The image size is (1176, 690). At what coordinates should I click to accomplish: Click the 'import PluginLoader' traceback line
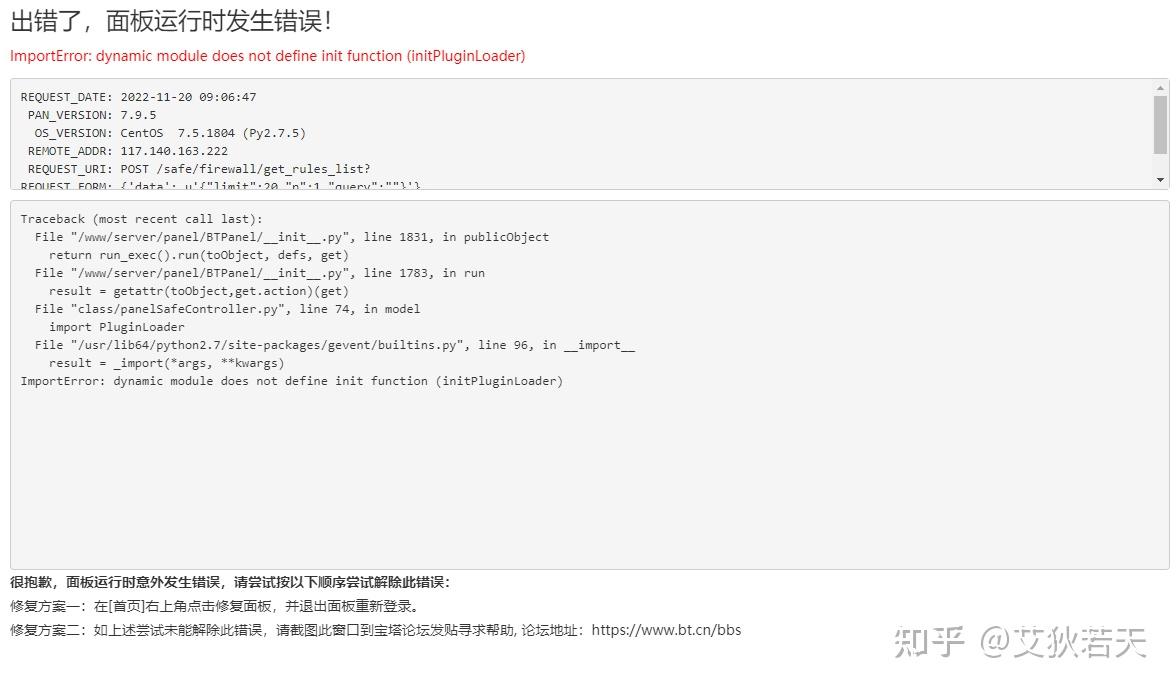pyautogui.click(x=117, y=327)
